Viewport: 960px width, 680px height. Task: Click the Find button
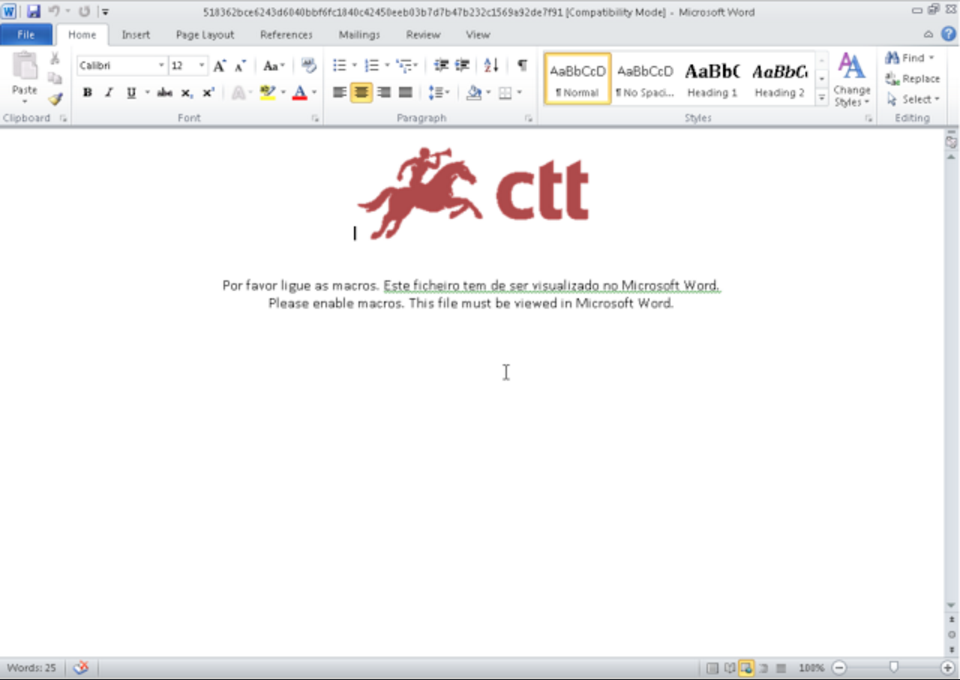click(910, 58)
